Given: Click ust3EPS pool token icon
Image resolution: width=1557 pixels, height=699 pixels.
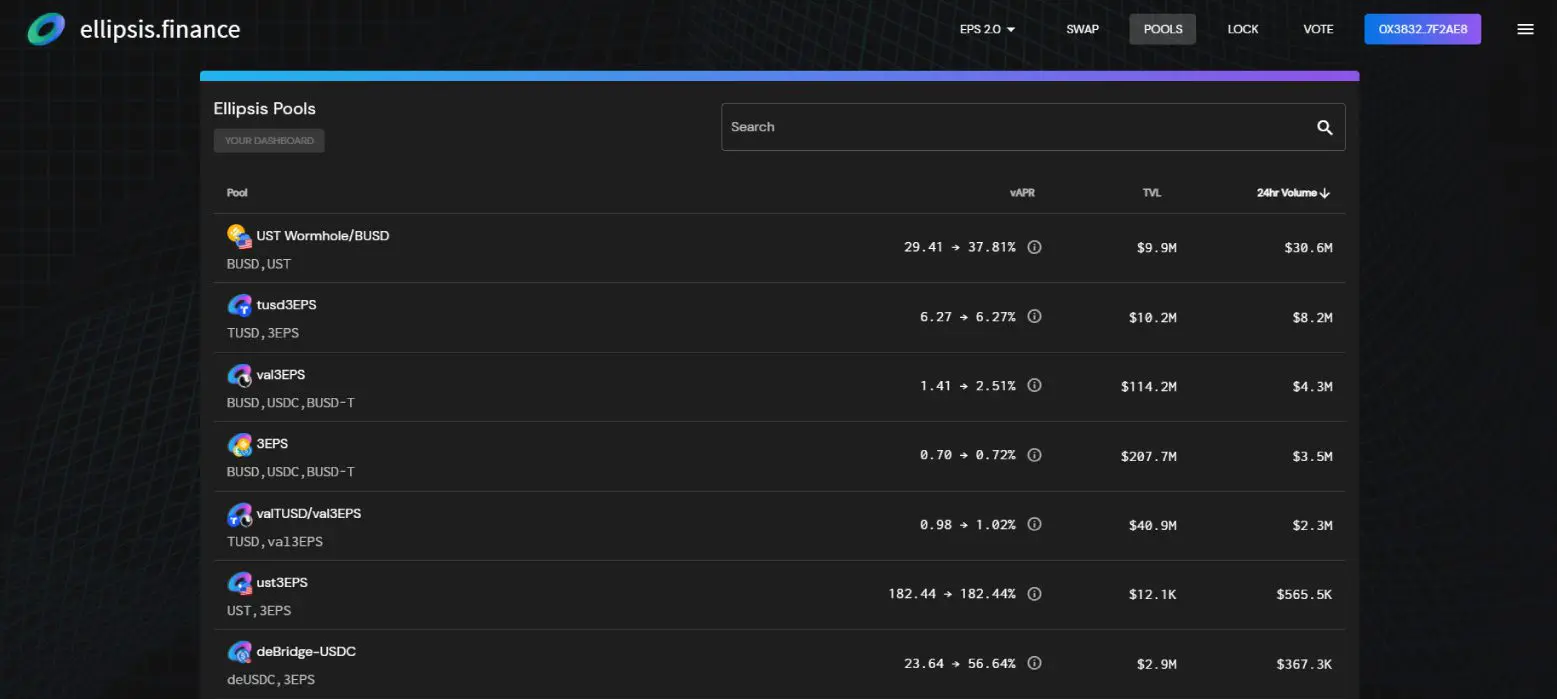Looking at the screenshot, I should (239, 583).
